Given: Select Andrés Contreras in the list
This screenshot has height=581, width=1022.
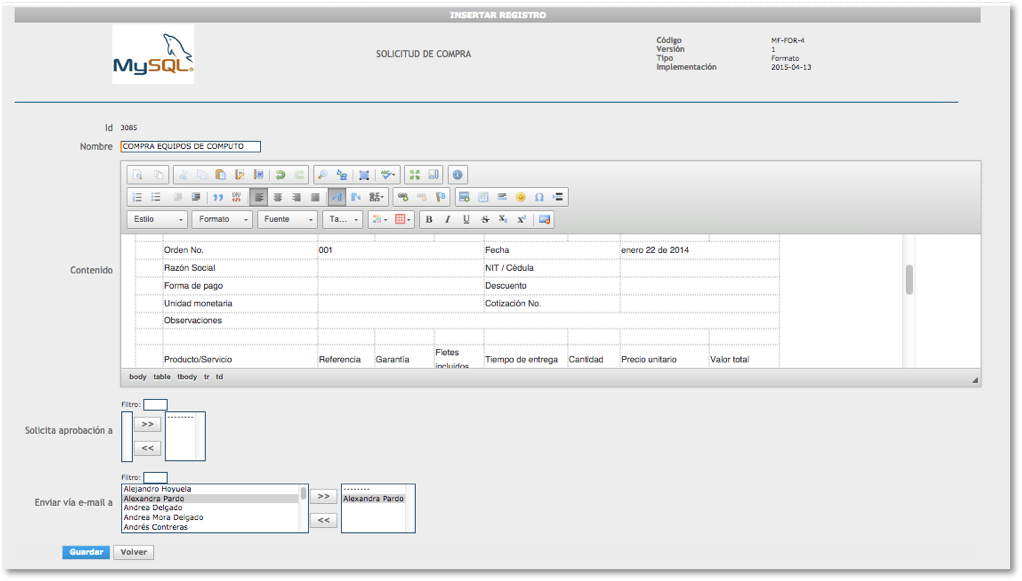Looking at the screenshot, I should click(156, 528).
